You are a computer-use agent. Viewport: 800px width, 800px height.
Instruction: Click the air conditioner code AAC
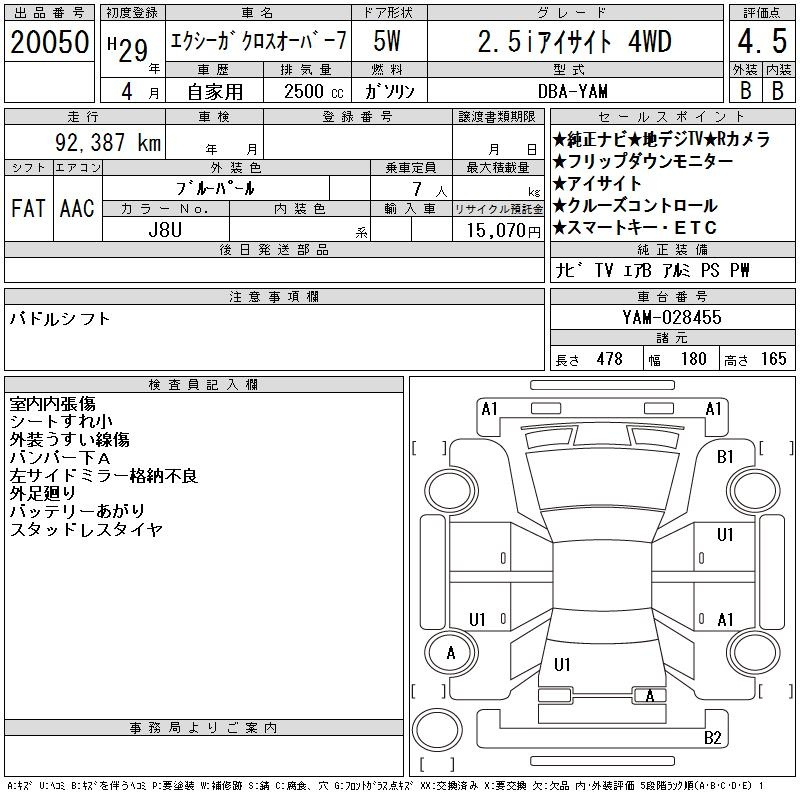tap(77, 208)
